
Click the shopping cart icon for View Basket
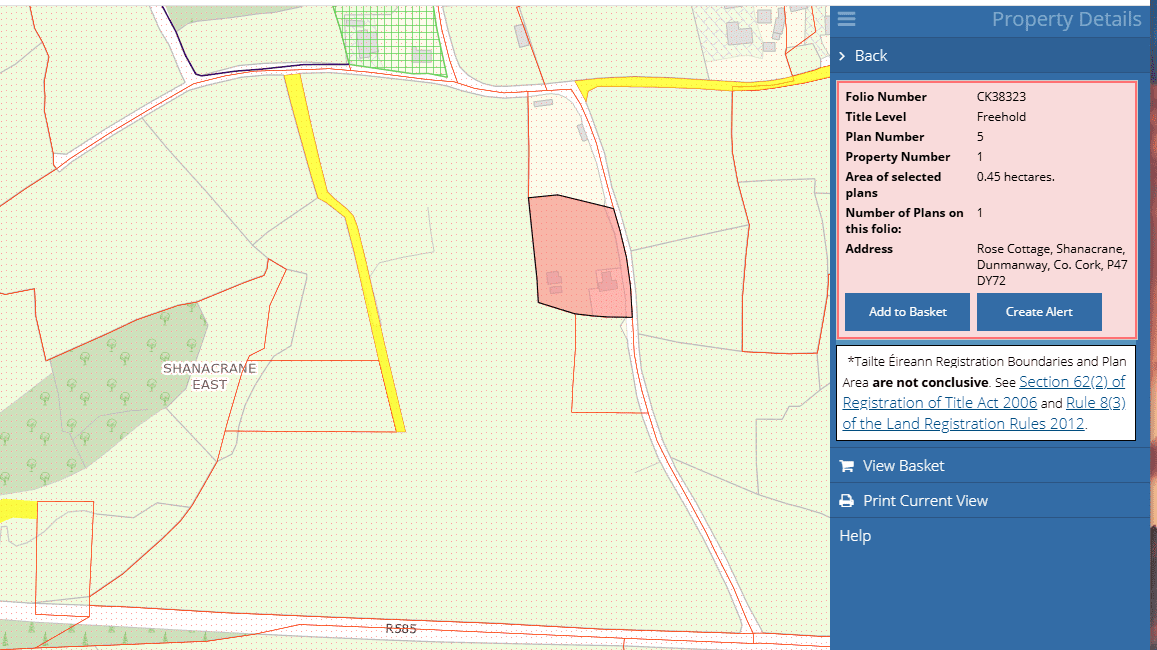click(846, 466)
